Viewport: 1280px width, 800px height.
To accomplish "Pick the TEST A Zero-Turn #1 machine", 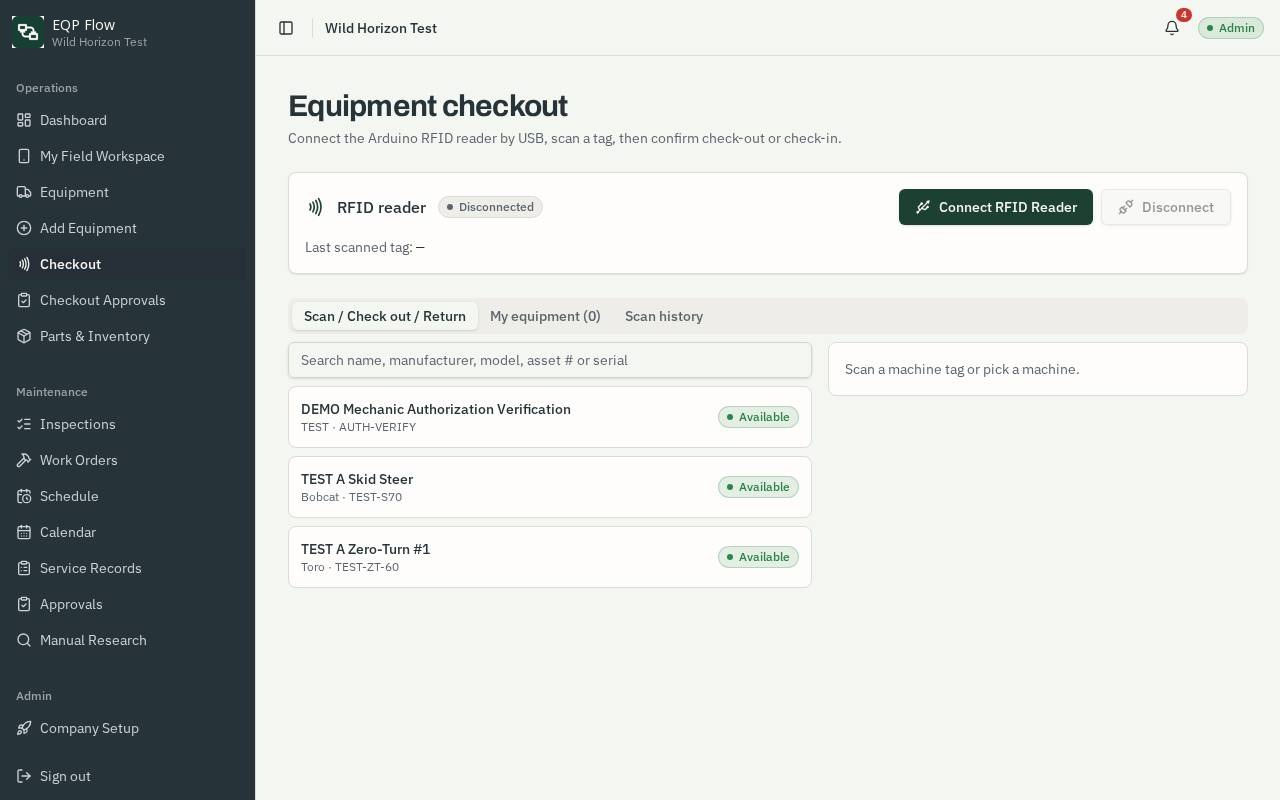I will (x=550, y=557).
